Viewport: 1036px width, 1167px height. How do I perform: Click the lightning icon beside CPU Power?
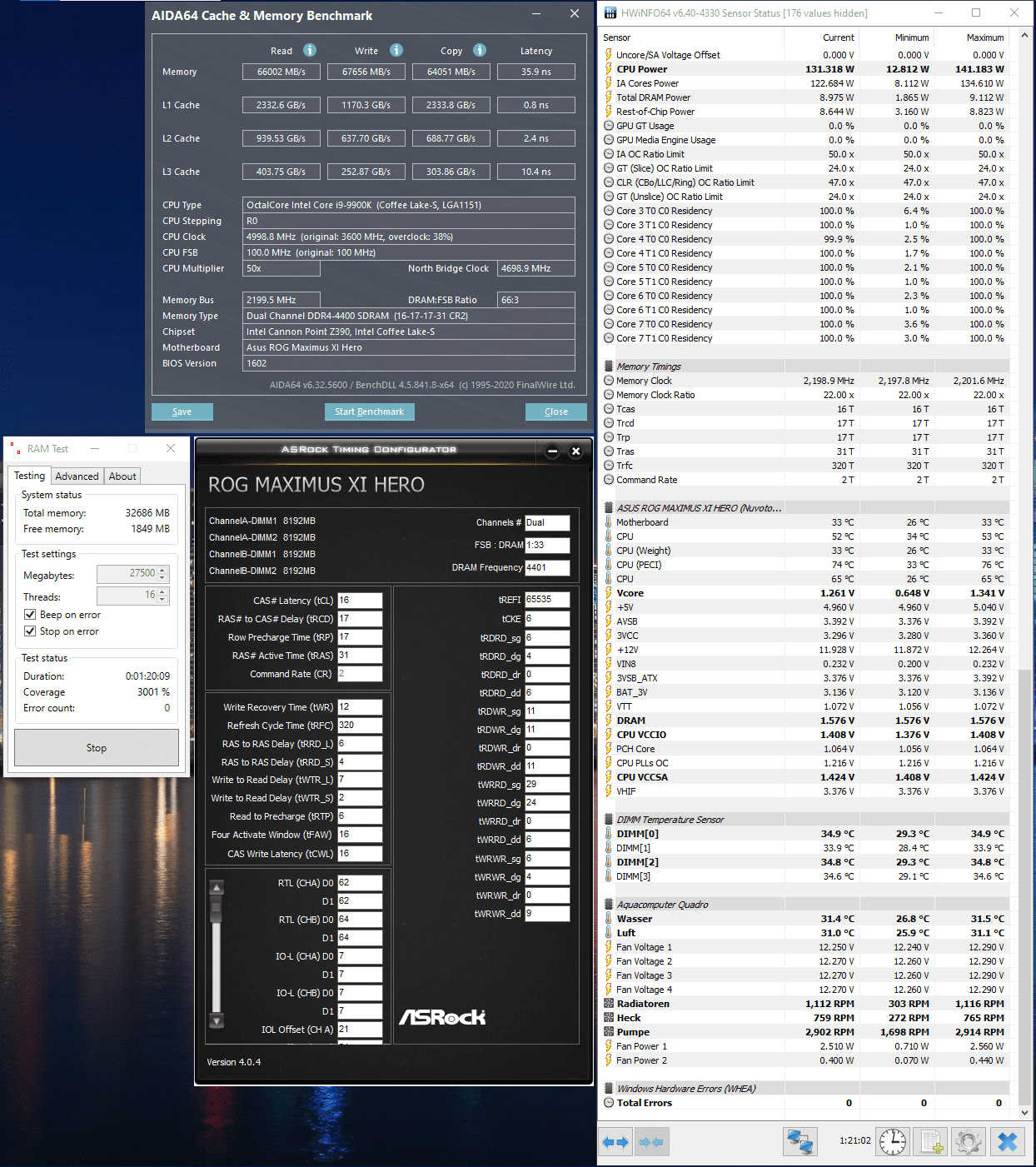[609, 69]
